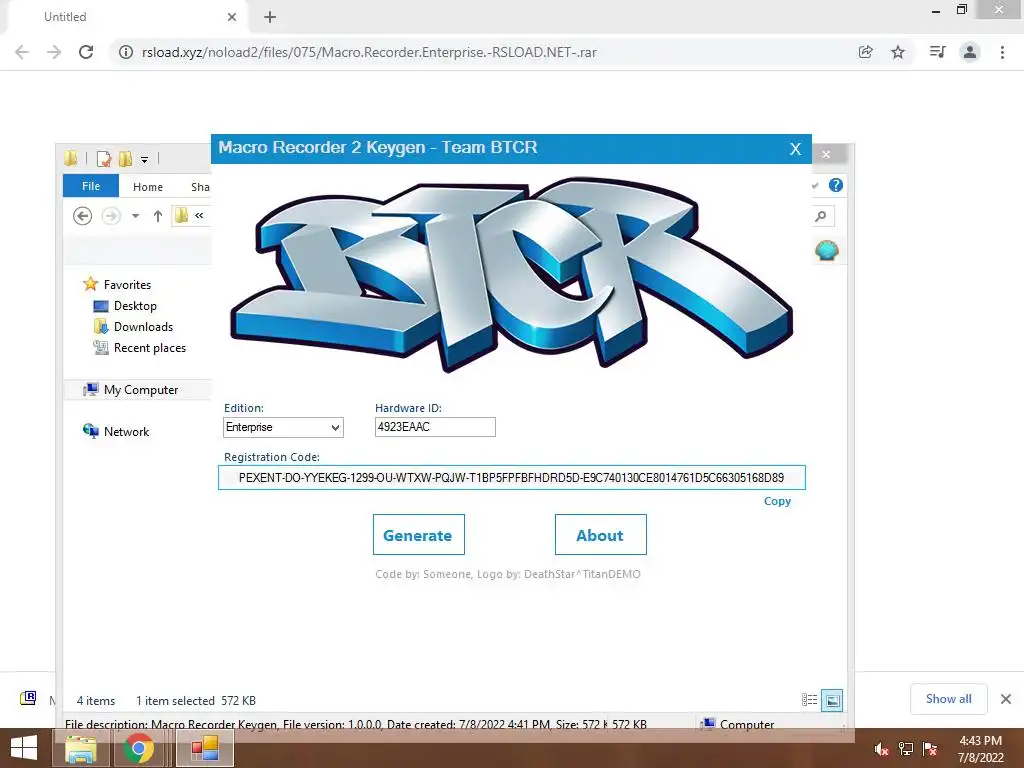Open Chrome profile avatar
Viewport: 1024px width, 768px height.
pos(970,52)
